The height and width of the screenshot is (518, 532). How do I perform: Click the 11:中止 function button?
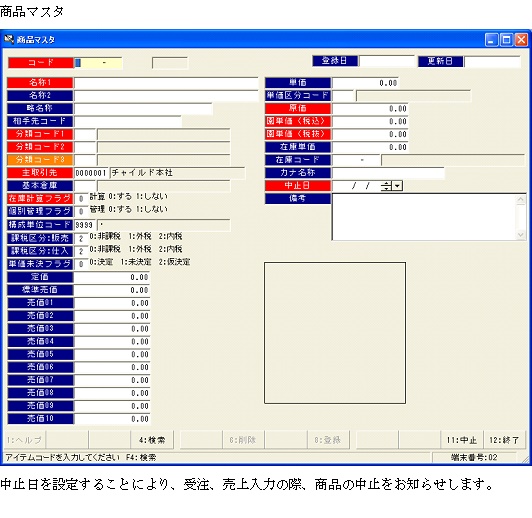point(461,440)
